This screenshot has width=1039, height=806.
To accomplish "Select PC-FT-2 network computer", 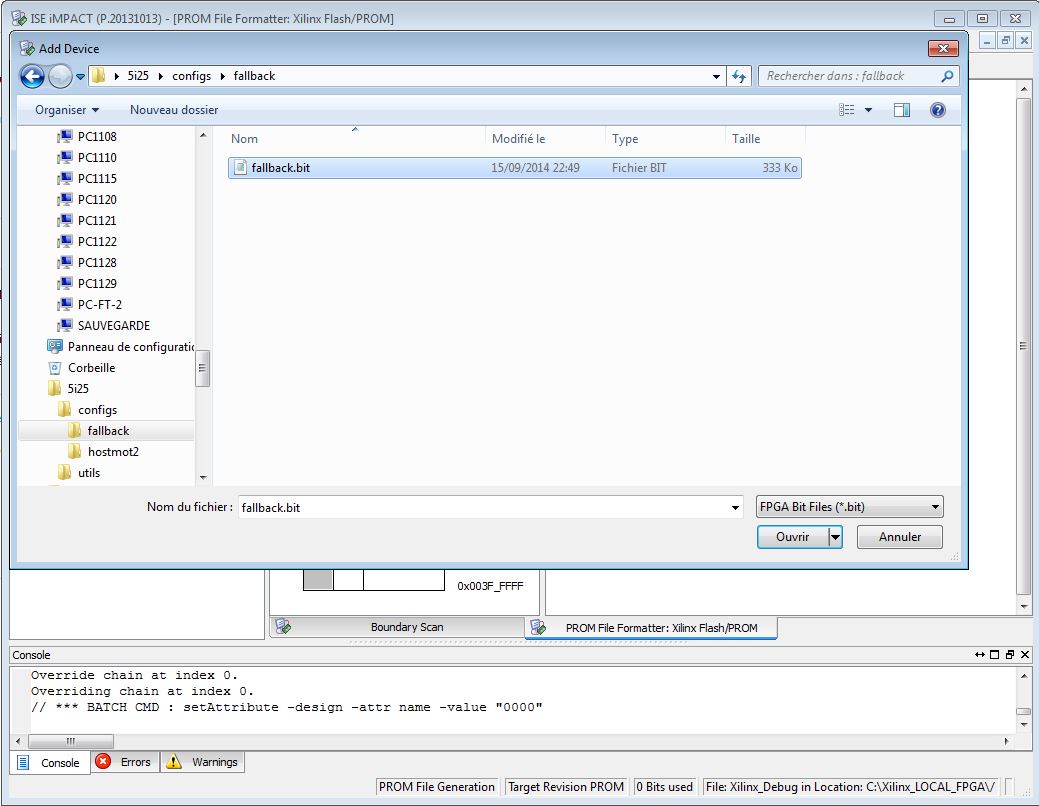I will 99,305.
